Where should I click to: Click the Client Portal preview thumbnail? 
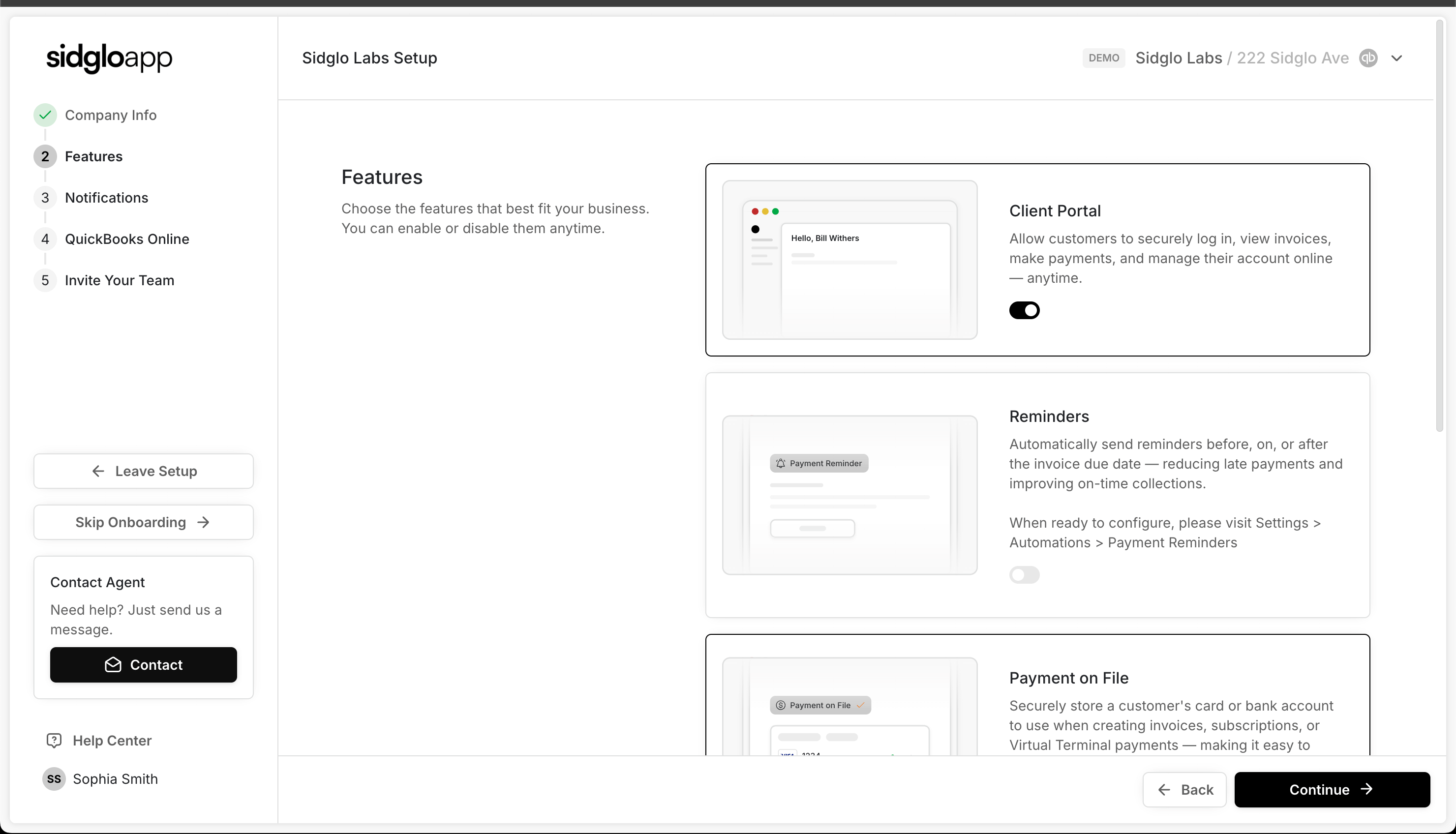click(x=849, y=260)
